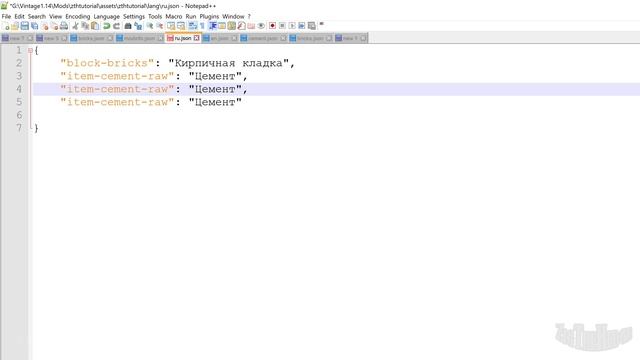Close the ru.json tab with its red X

(196, 38)
